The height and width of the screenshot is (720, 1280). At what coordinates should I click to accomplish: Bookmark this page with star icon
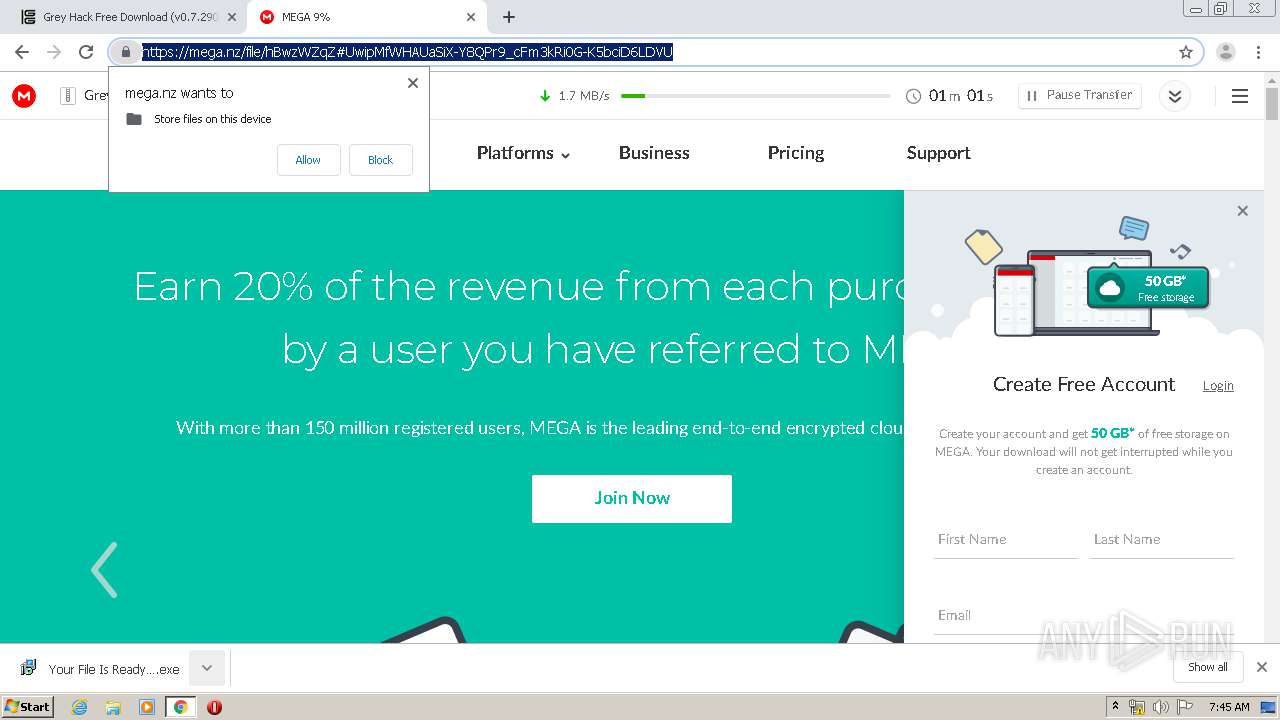tap(1186, 52)
